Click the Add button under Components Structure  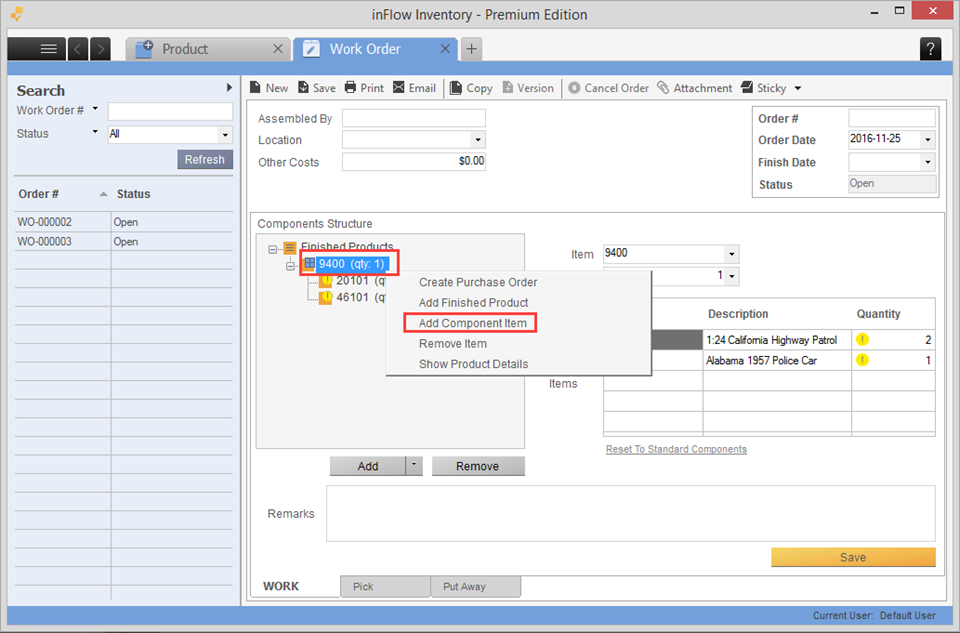click(367, 466)
